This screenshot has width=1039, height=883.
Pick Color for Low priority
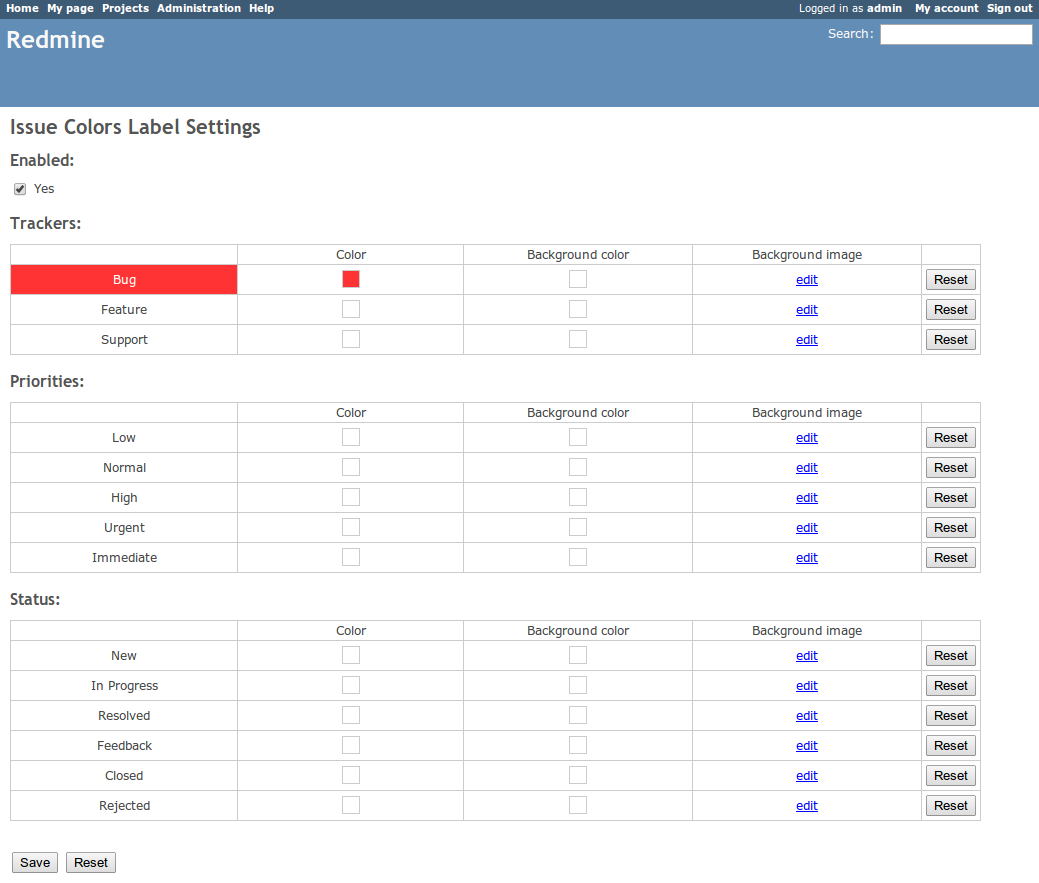pos(351,437)
